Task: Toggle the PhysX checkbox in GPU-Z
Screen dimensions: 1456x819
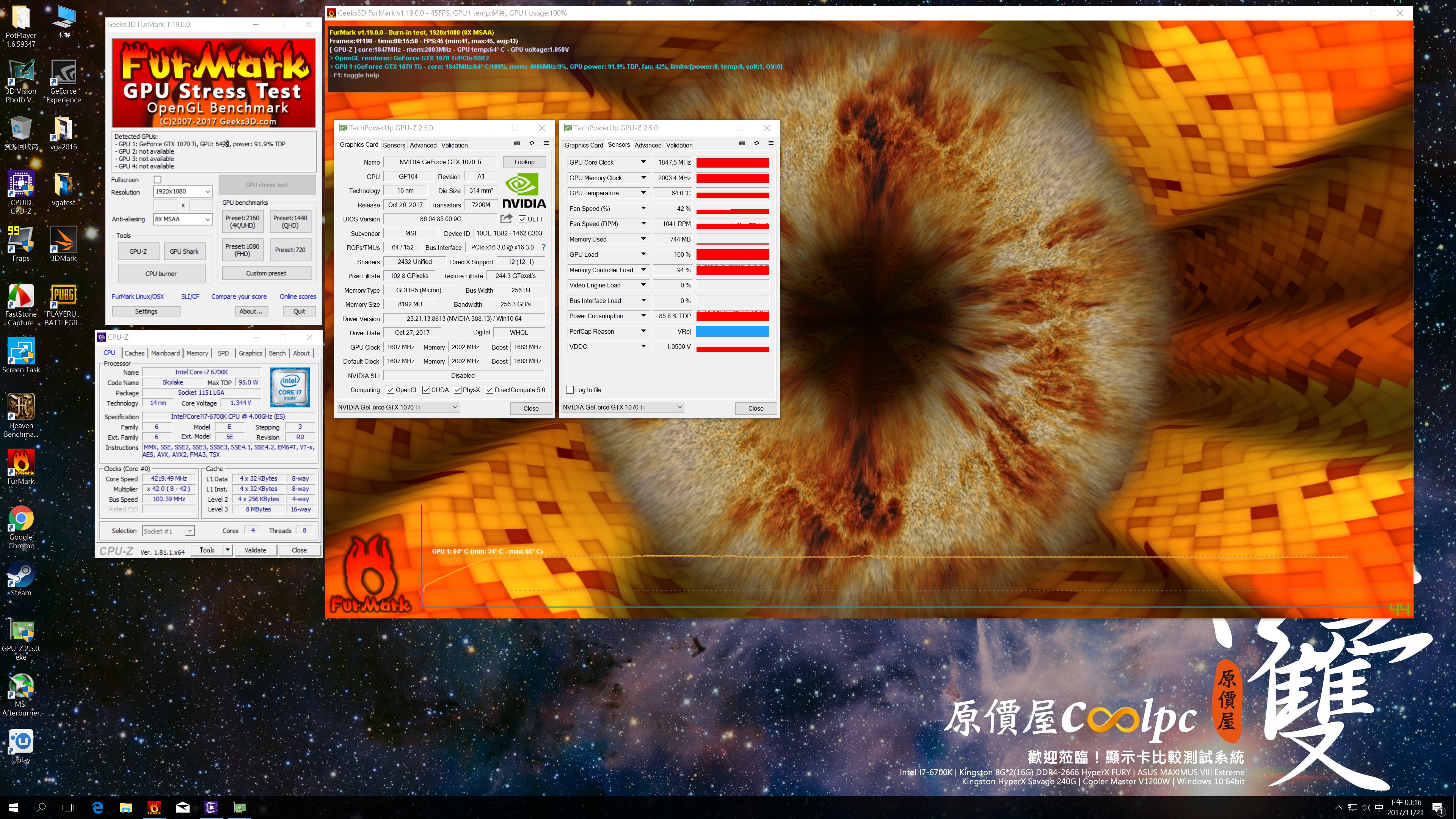Action: tap(457, 390)
